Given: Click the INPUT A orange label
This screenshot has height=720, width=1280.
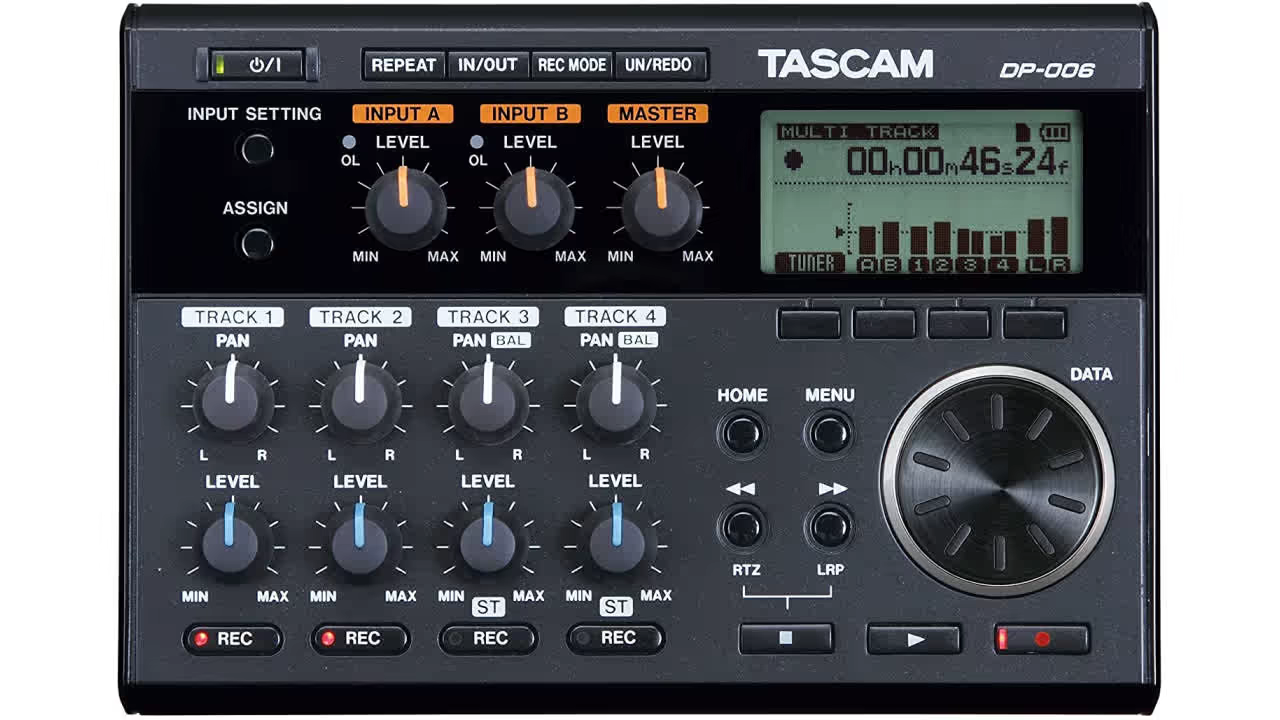Looking at the screenshot, I should [402, 114].
